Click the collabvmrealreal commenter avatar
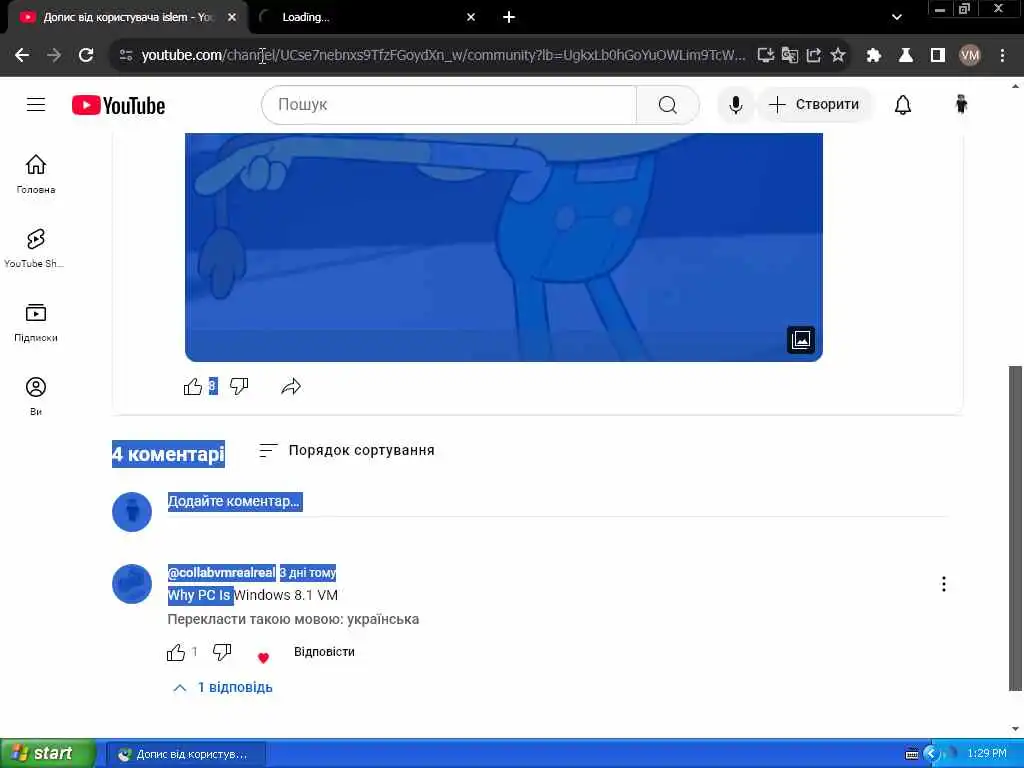The width and height of the screenshot is (1024, 768). 132,584
